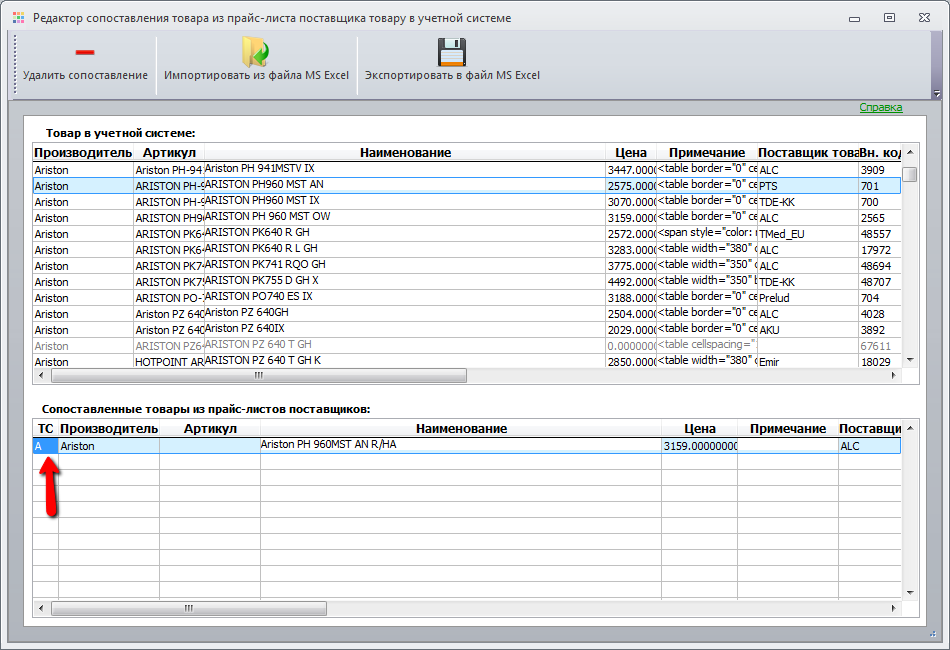This screenshot has height=650, width=950.
Task: Click supplier cell 'Emir'
Action: click(x=808, y=362)
